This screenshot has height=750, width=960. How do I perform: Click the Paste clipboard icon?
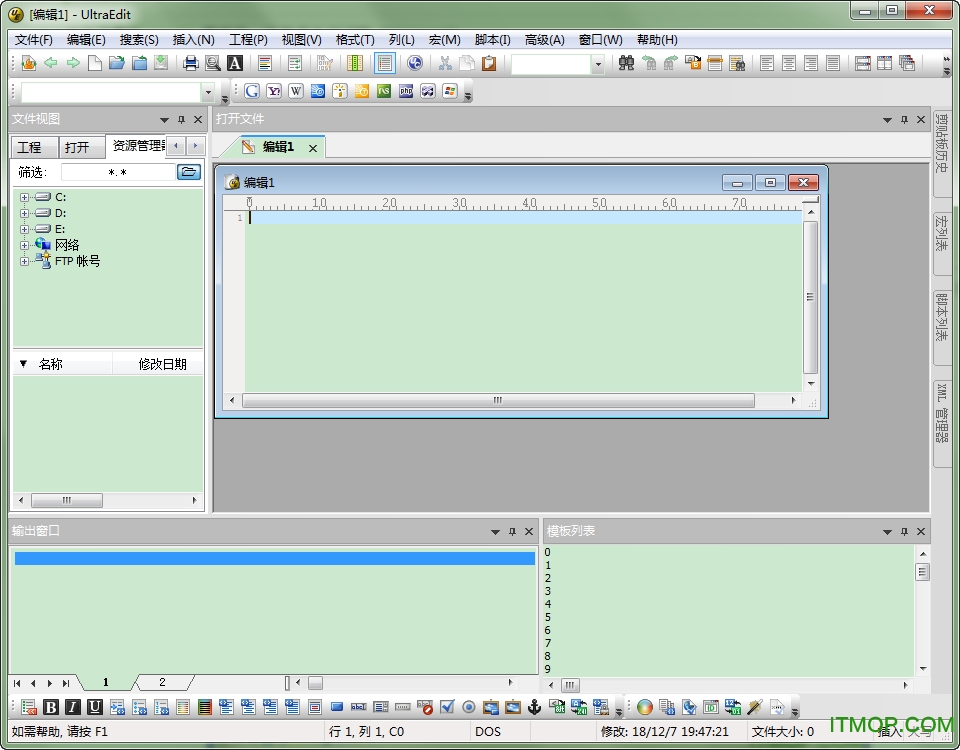489,63
